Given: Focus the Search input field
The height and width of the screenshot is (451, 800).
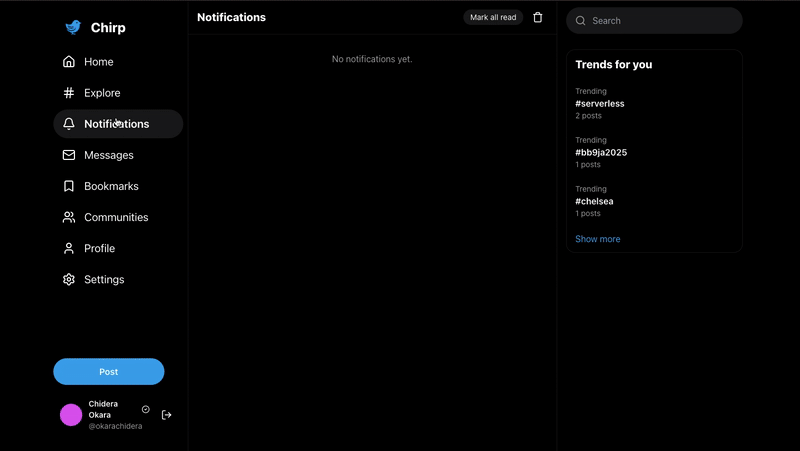Looking at the screenshot, I should coord(660,21).
